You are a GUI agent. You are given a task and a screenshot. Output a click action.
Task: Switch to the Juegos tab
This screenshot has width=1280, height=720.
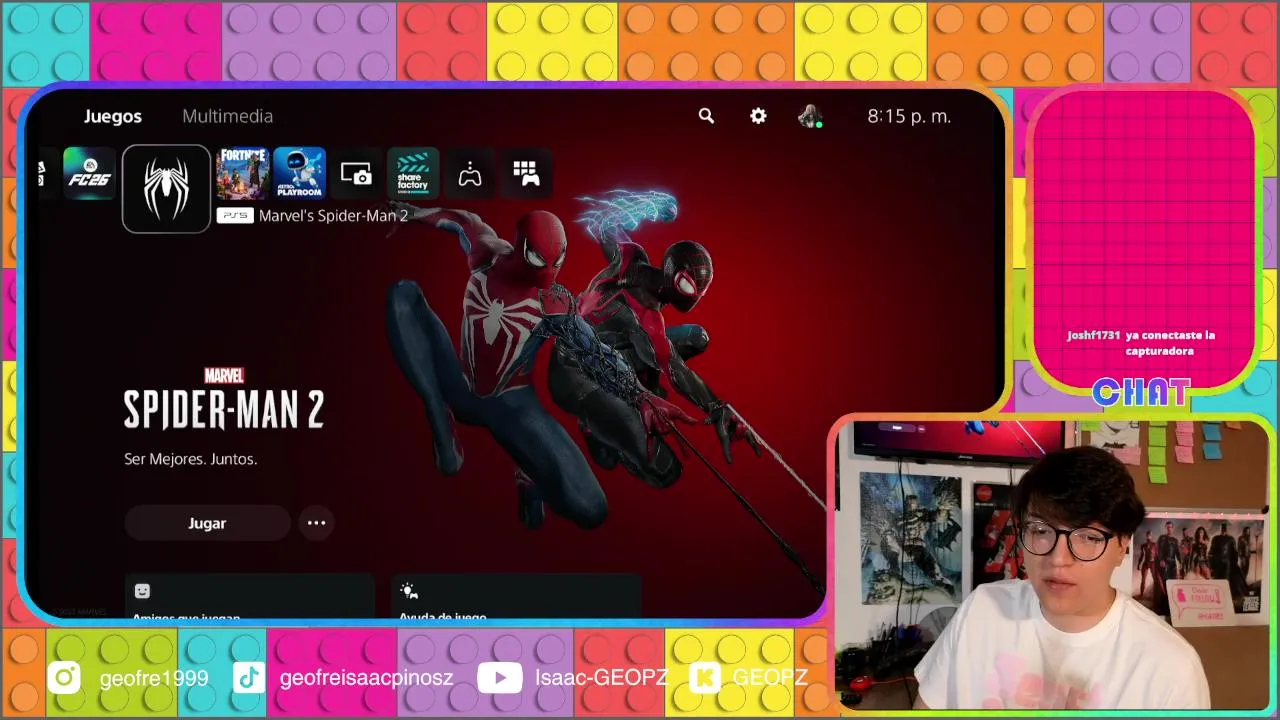113,116
